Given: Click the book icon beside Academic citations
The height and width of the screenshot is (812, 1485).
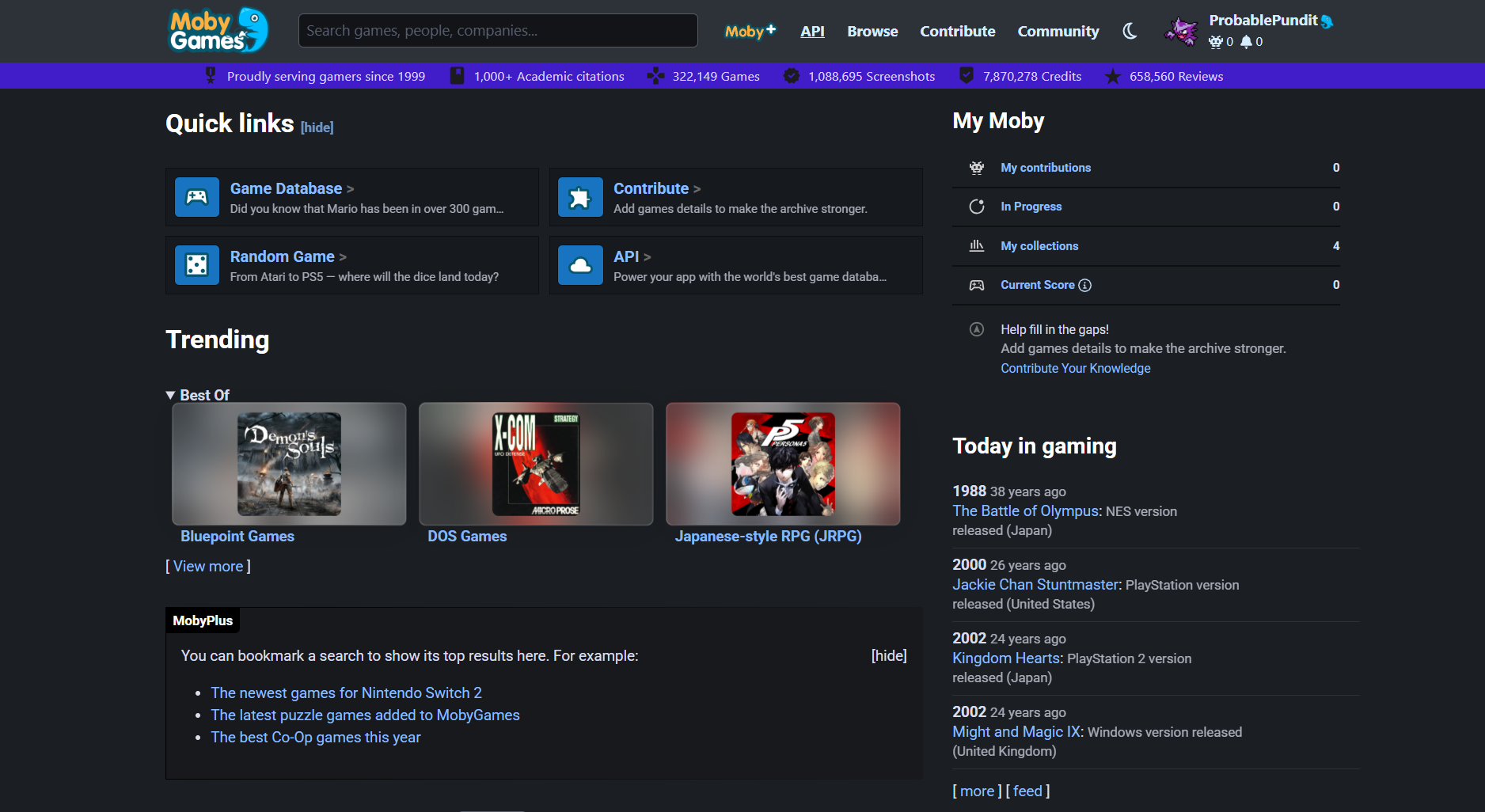Looking at the screenshot, I should [x=457, y=75].
